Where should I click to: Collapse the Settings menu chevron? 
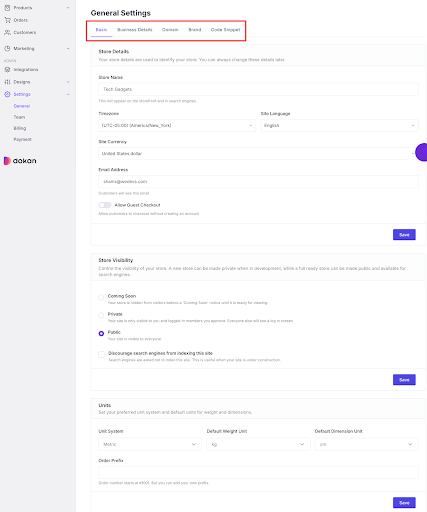68,94
